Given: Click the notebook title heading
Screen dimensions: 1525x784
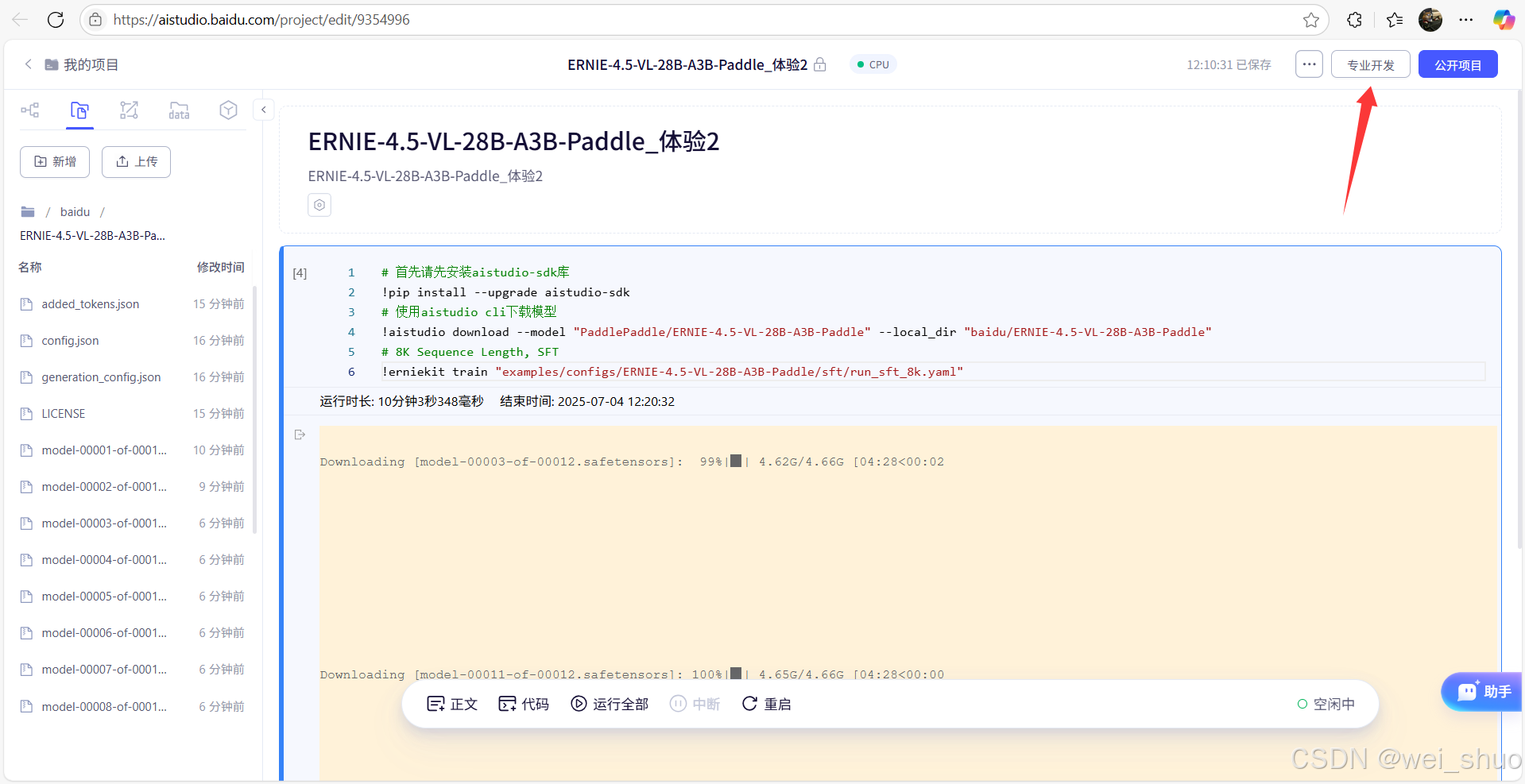Looking at the screenshot, I should pos(513,141).
